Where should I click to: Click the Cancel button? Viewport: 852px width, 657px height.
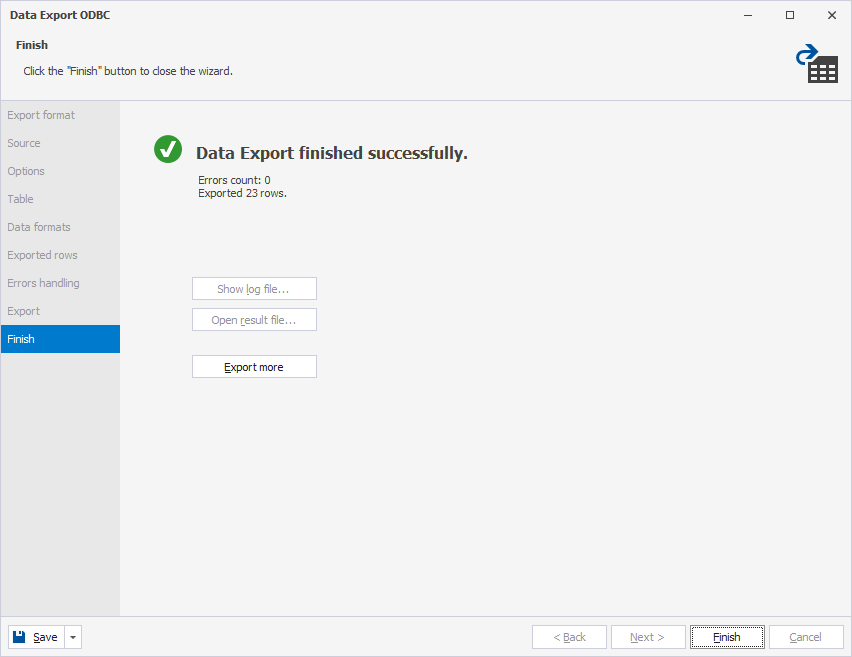(805, 637)
